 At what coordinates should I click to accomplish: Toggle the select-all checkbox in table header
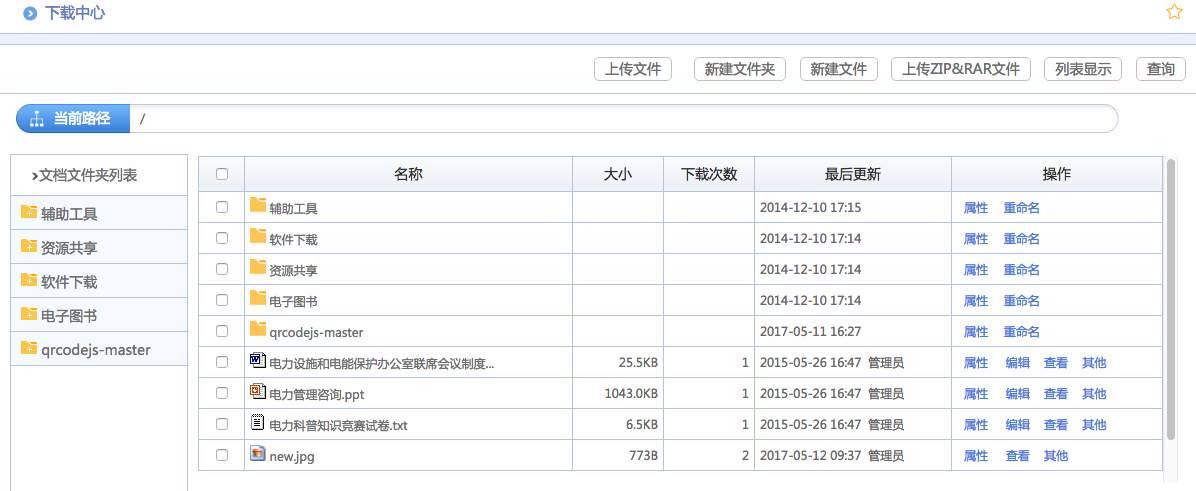222,174
